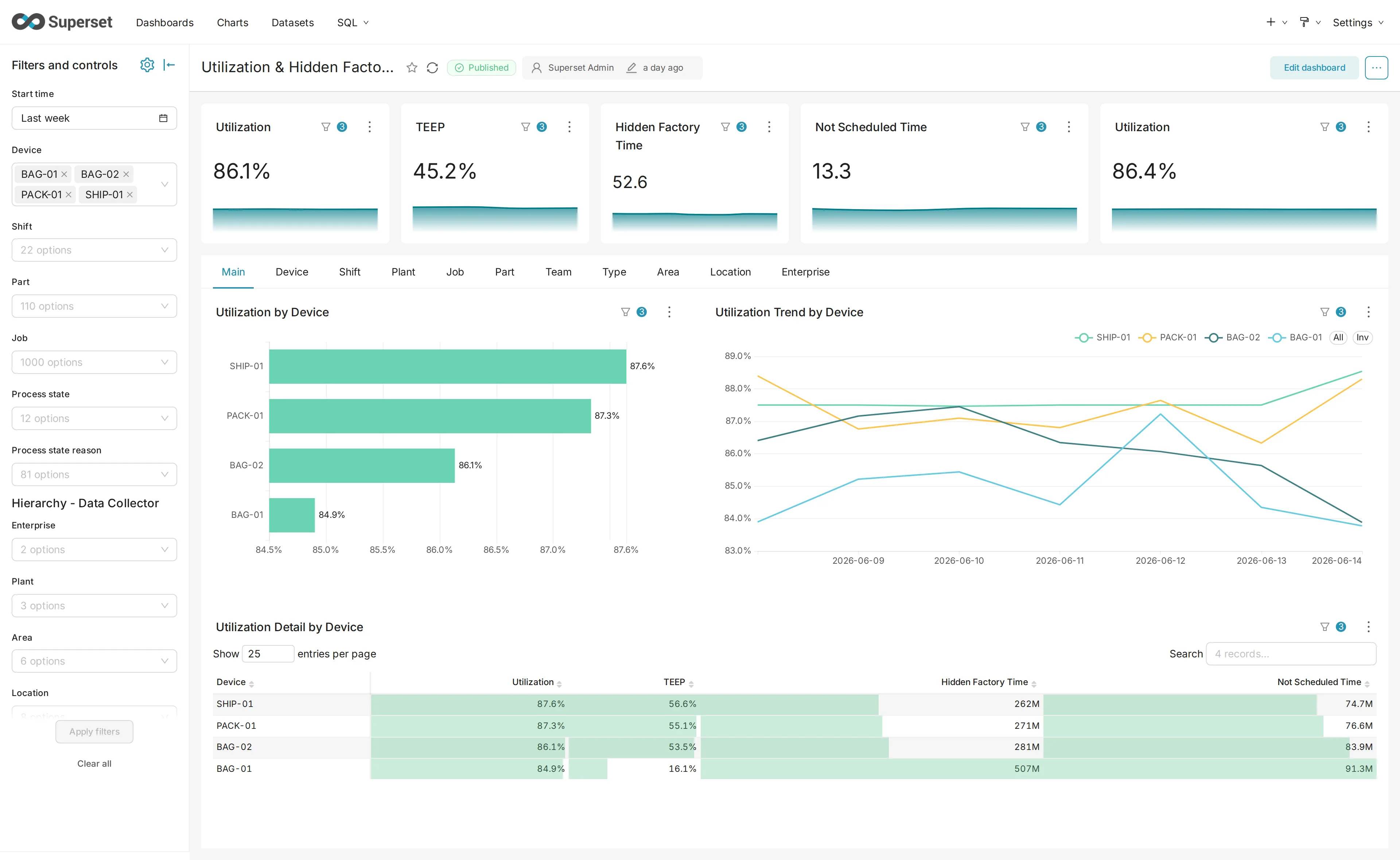Click Edit dashboard button

point(1314,68)
